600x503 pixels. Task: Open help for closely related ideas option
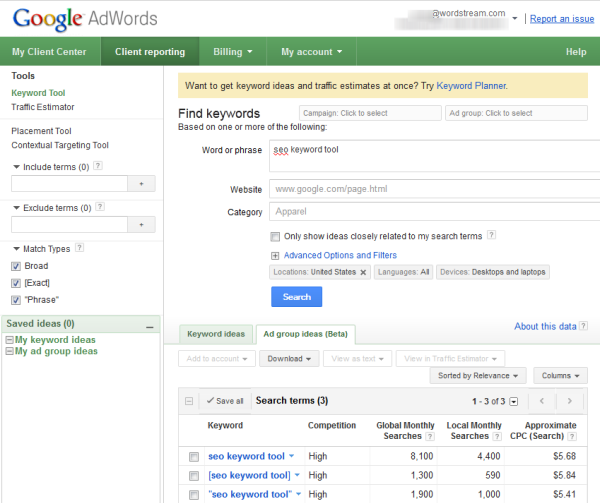(491, 235)
